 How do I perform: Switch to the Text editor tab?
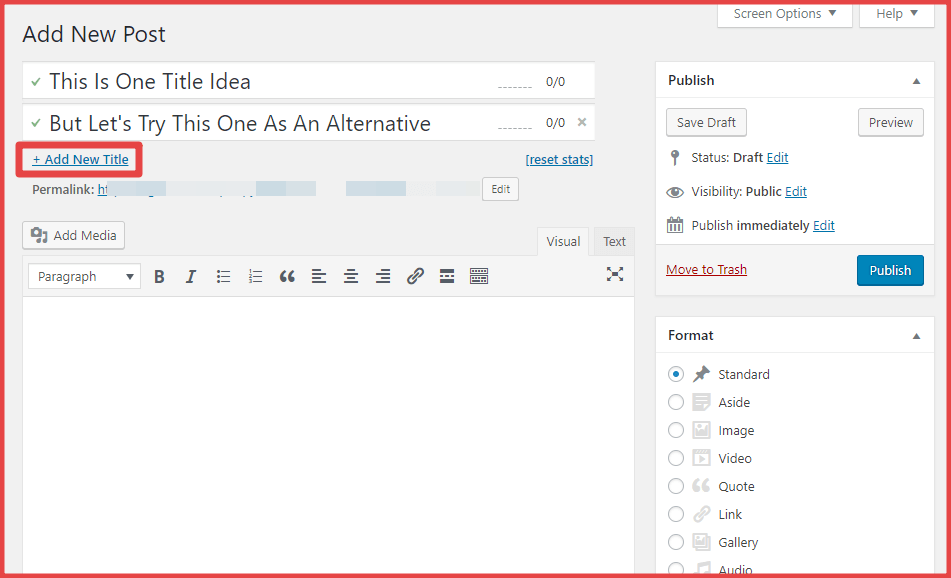614,241
